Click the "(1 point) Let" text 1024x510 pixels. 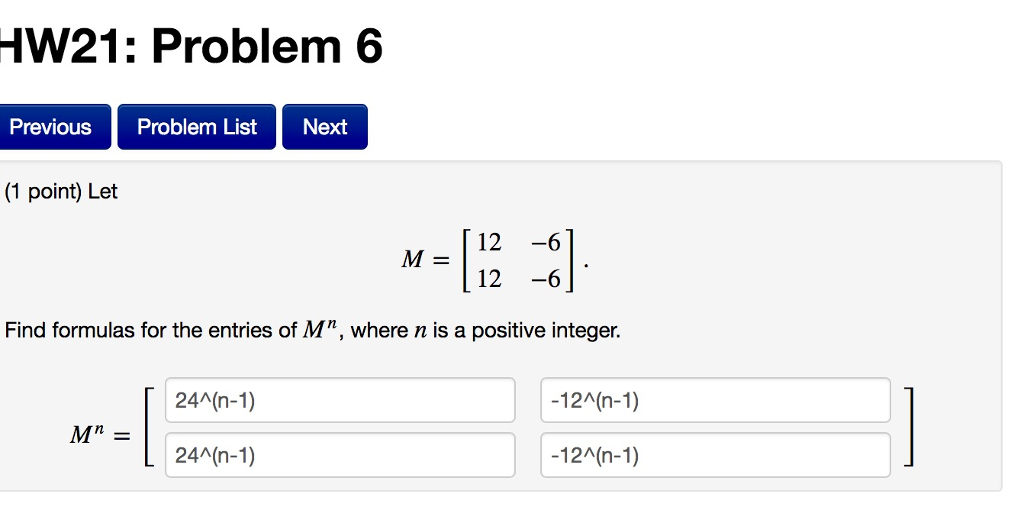pyautogui.click(x=61, y=192)
